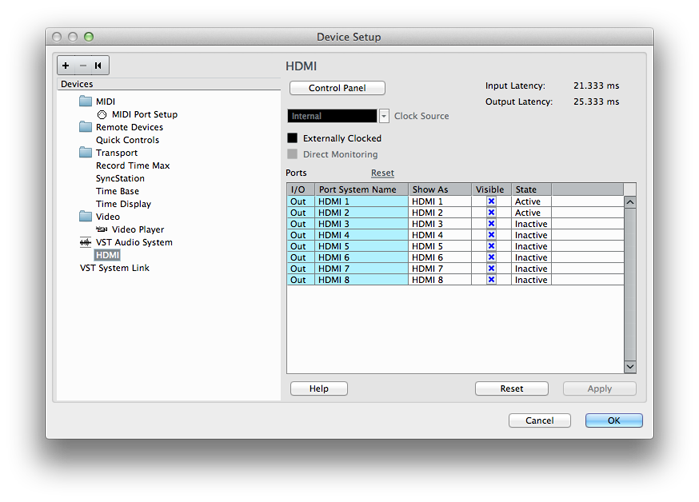Click the Out cell in HDMI 6 row
Screen dimensions: 699x502
tap(301, 257)
